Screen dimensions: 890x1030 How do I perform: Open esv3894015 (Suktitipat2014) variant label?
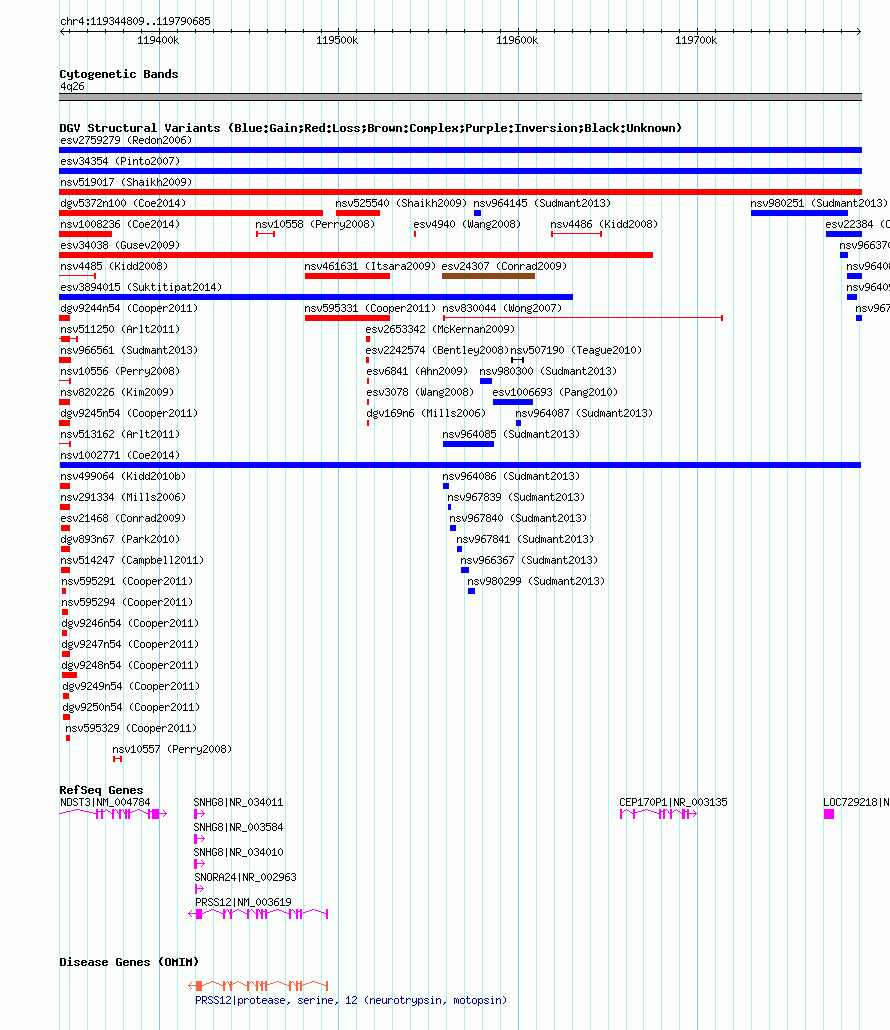point(141,287)
